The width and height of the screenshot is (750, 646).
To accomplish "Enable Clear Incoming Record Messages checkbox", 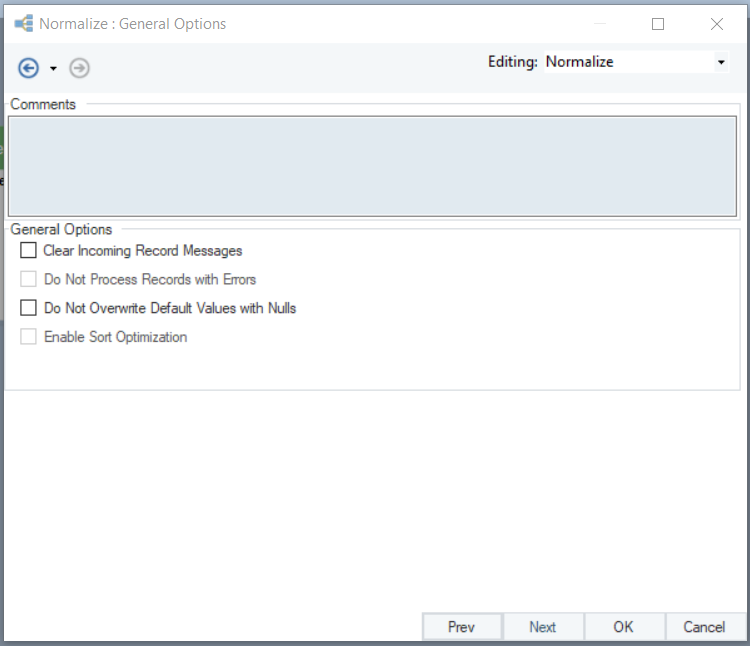I will coord(28,251).
